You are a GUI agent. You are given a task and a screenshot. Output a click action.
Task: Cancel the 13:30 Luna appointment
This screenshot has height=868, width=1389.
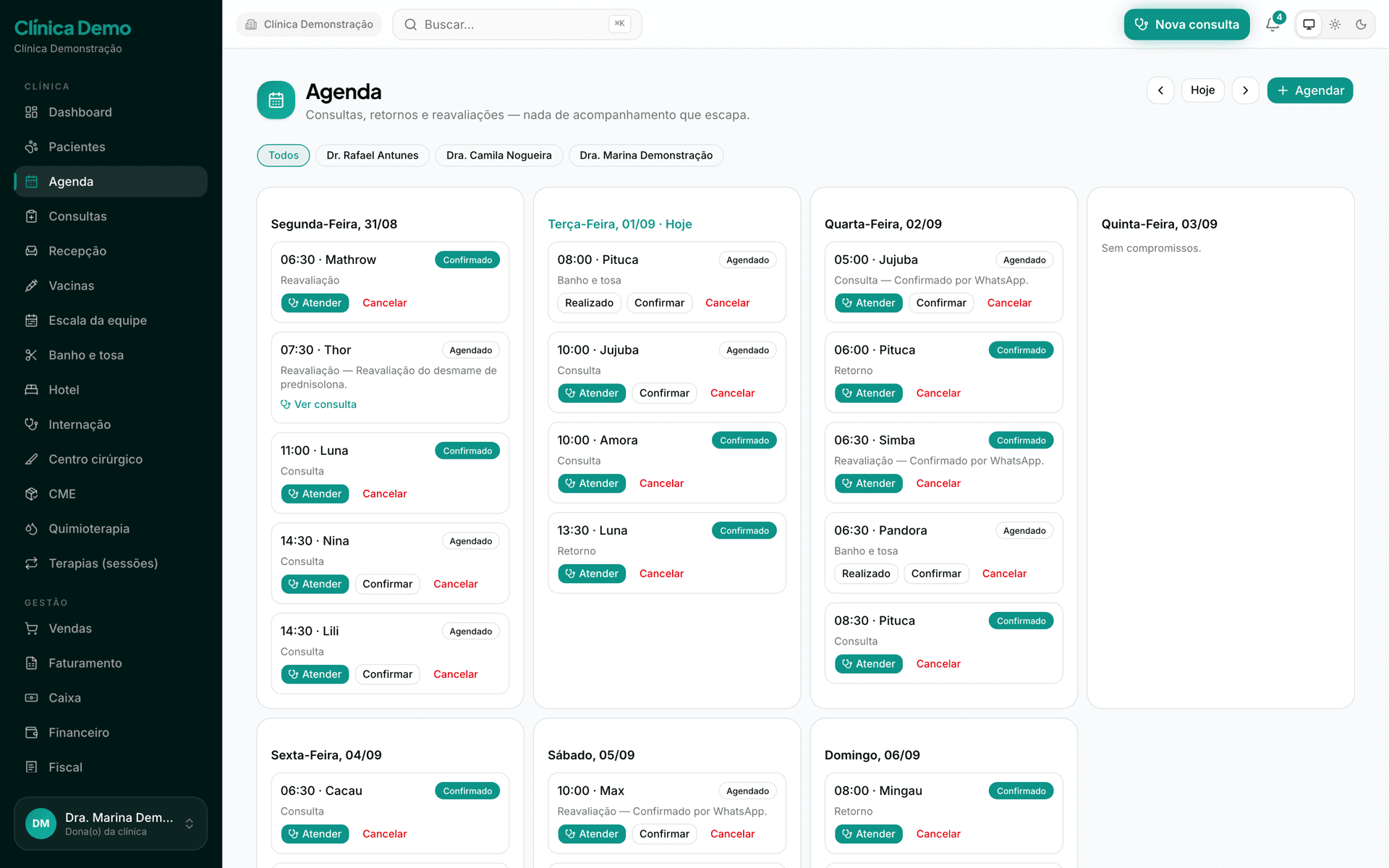coord(661,574)
